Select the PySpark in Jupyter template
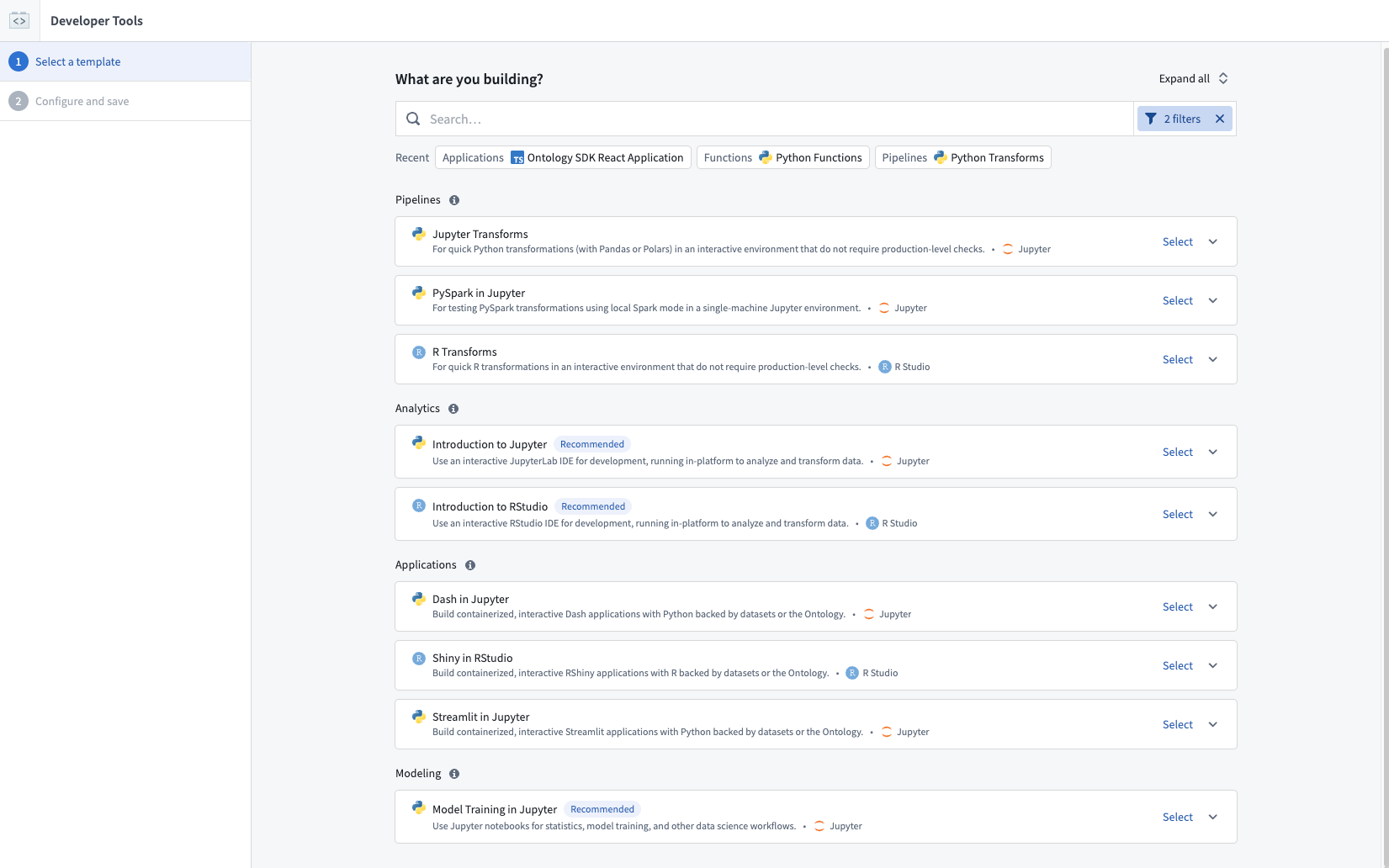The image size is (1389, 868). pos(1178,300)
